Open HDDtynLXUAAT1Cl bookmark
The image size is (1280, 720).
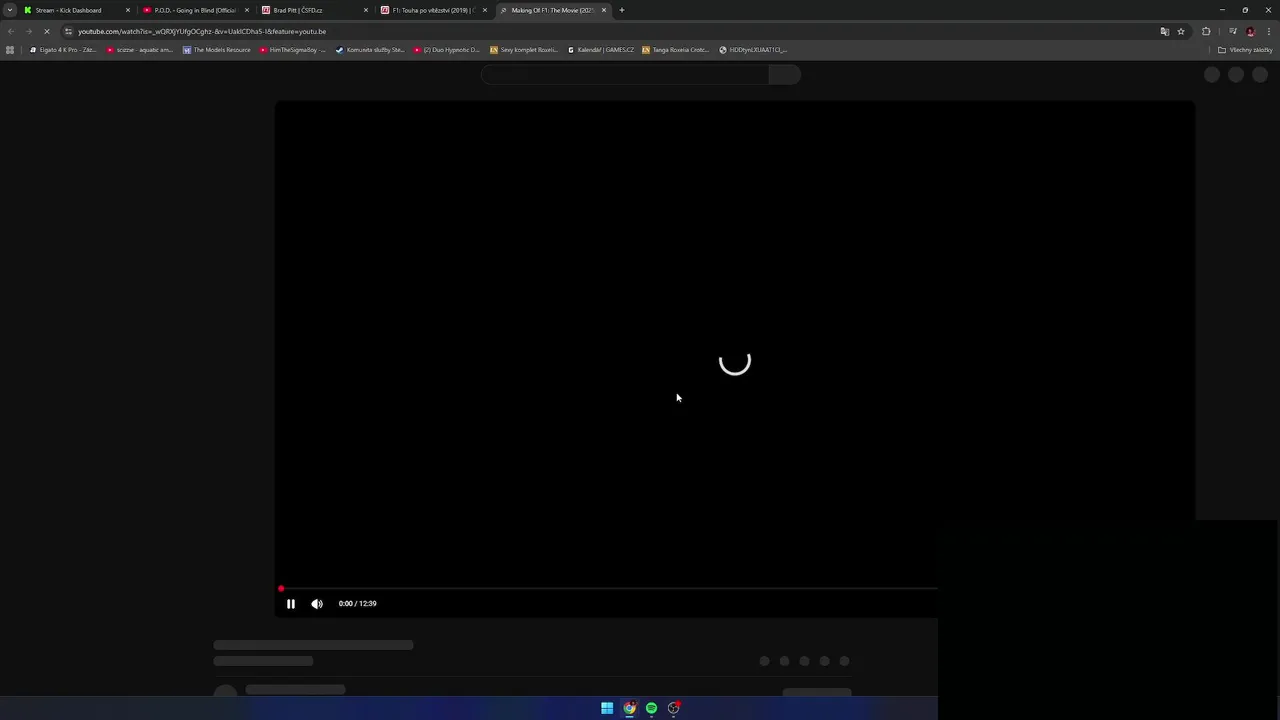tap(754, 50)
